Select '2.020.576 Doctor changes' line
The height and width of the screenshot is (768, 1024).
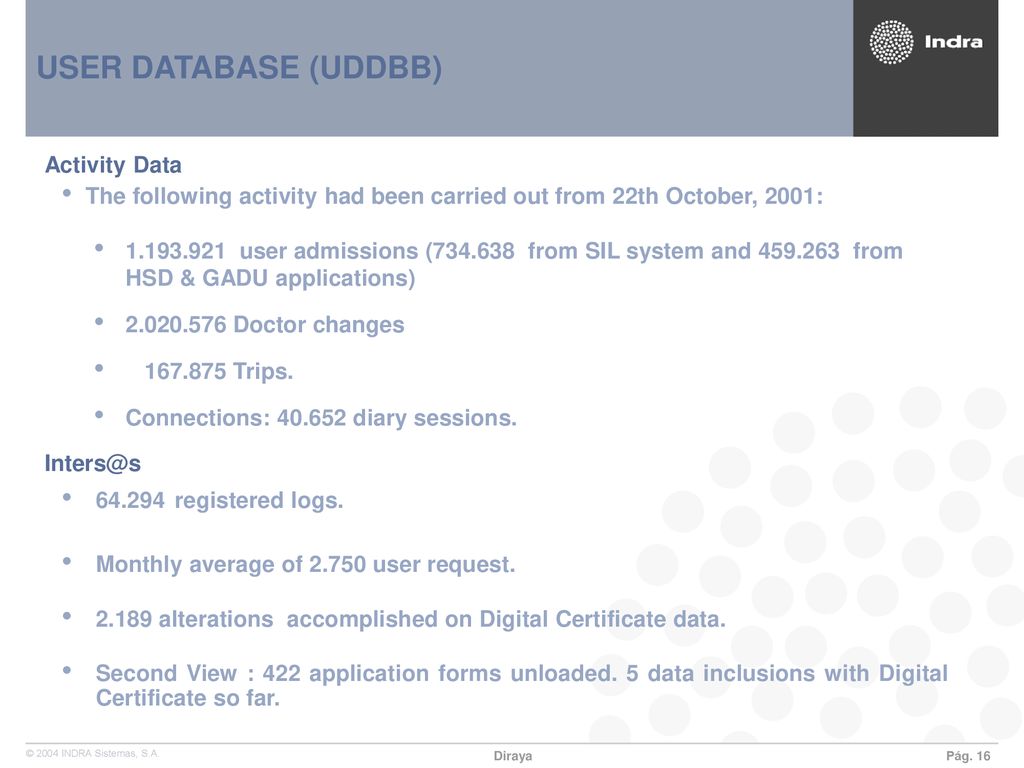click(264, 325)
